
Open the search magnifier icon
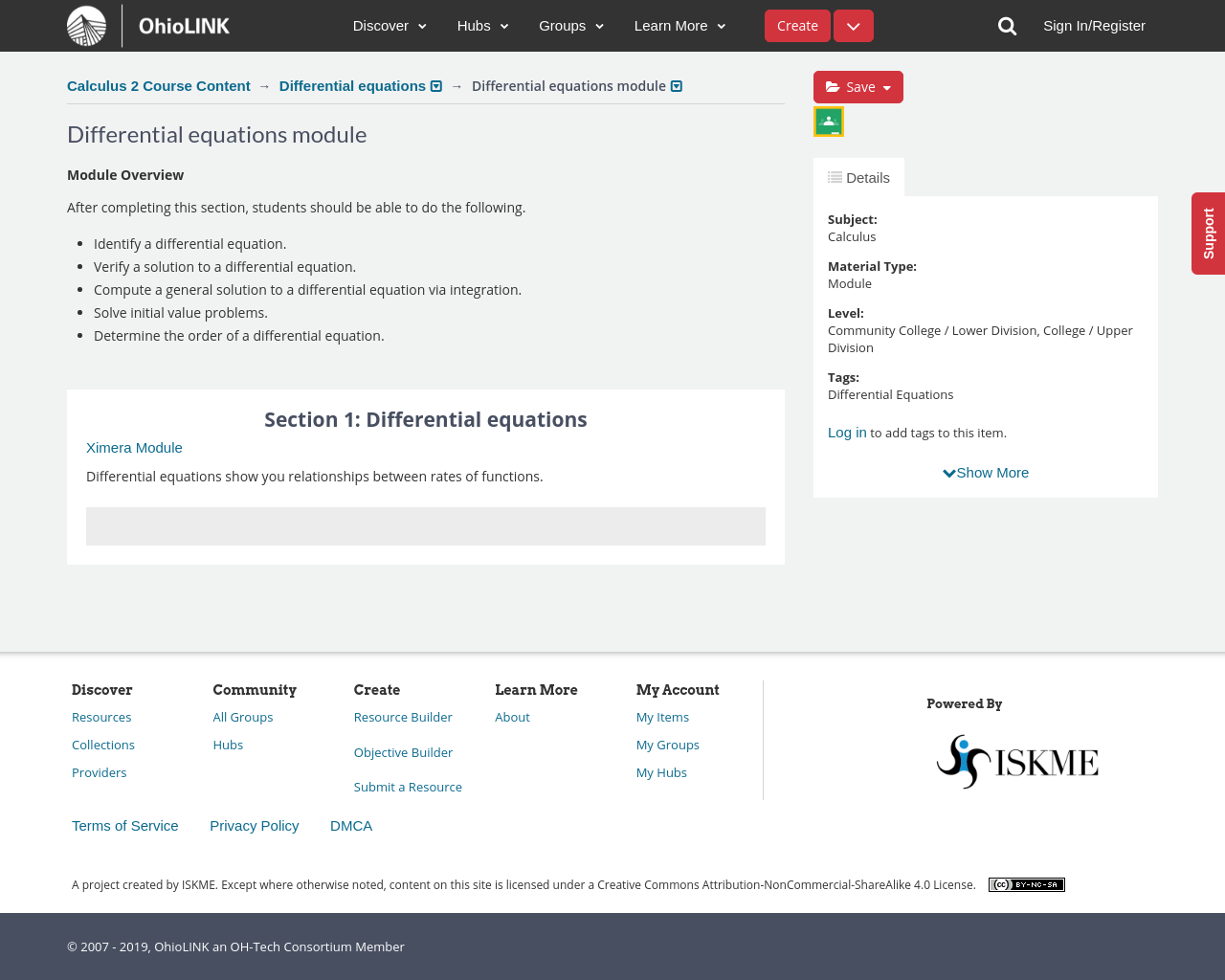click(1007, 26)
